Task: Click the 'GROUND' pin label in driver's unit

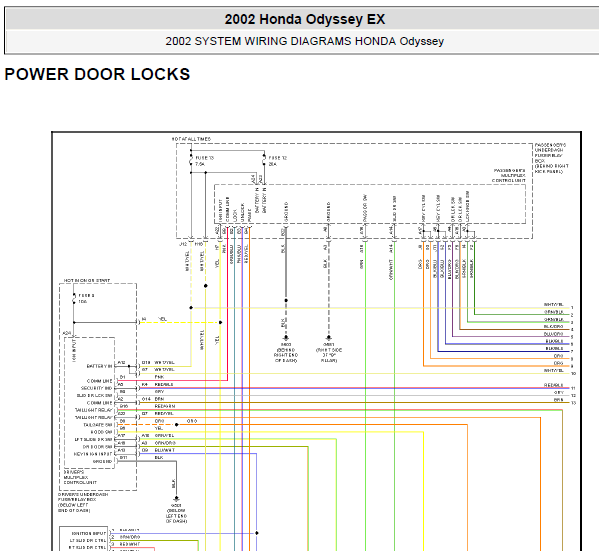Action: (102, 462)
